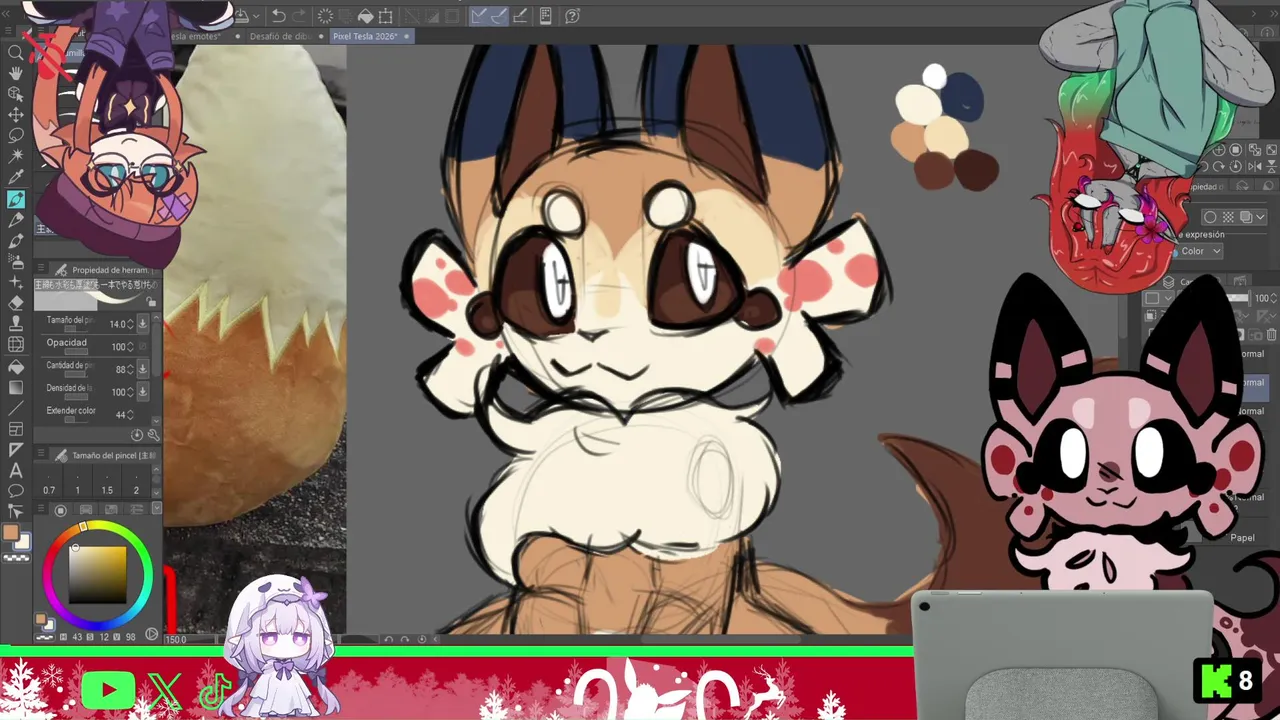Select the Airbrush tool

click(x=15, y=262)
